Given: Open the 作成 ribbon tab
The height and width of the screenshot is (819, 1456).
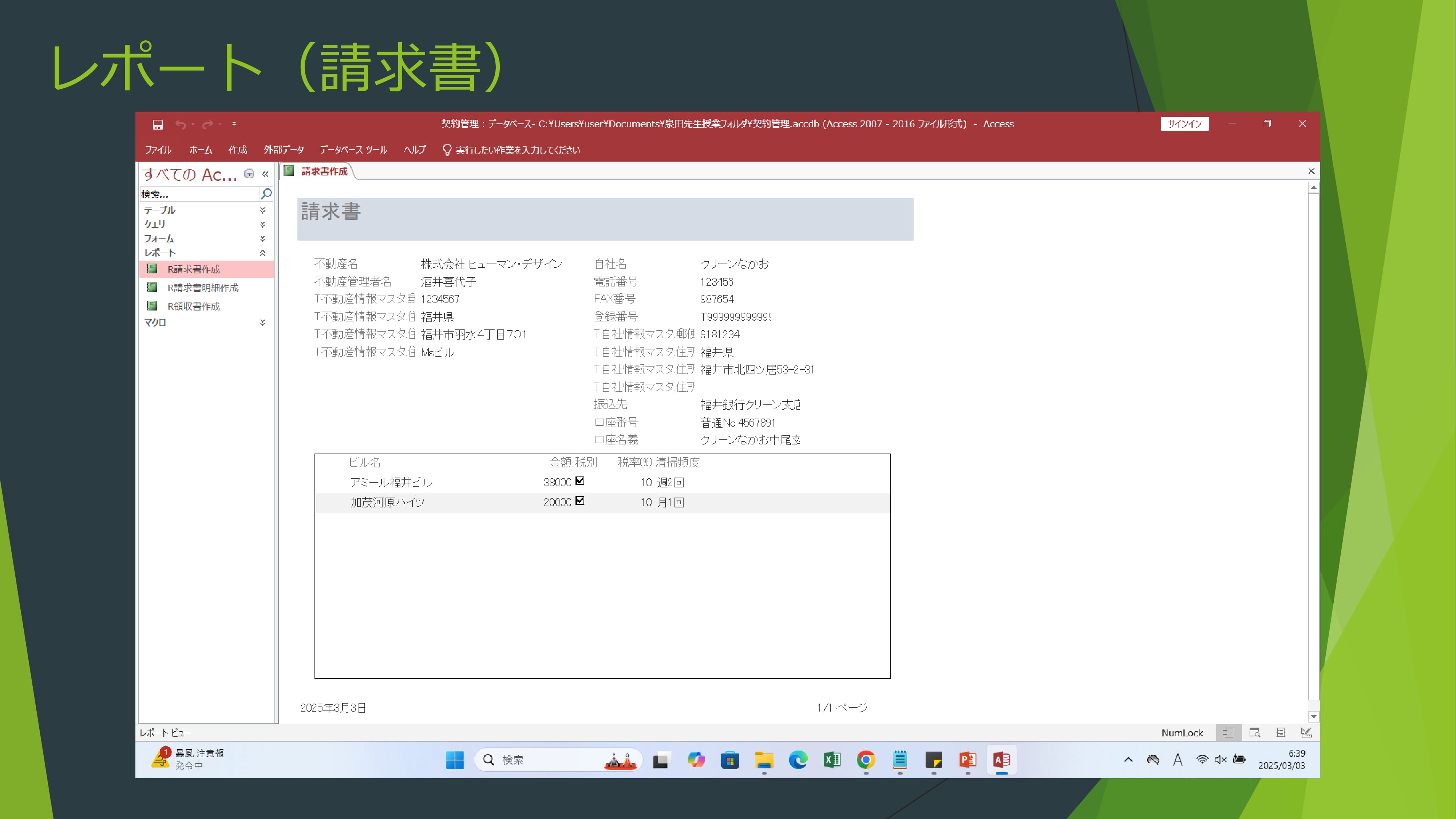Looking at the screenshot, I should click(x=237, y=150).
